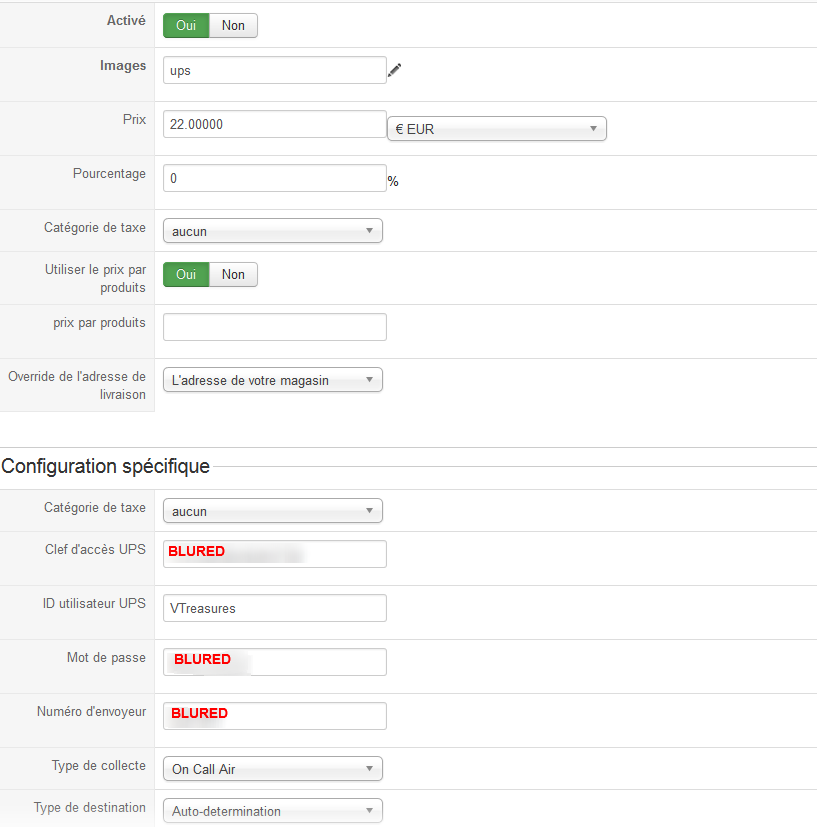Click the Clef d'accès UPS field

[x=274, y=554]
